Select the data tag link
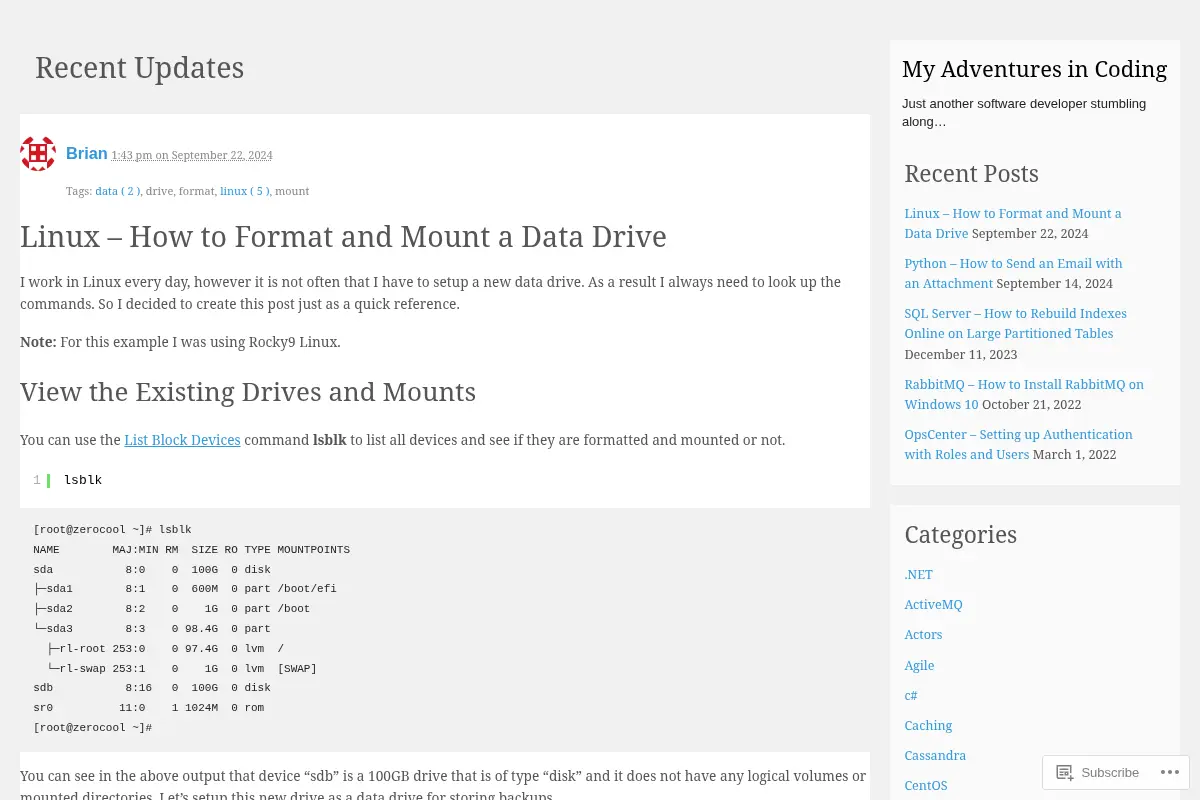Viewport: 1200px width, 800px height. [x=118, y=191]
